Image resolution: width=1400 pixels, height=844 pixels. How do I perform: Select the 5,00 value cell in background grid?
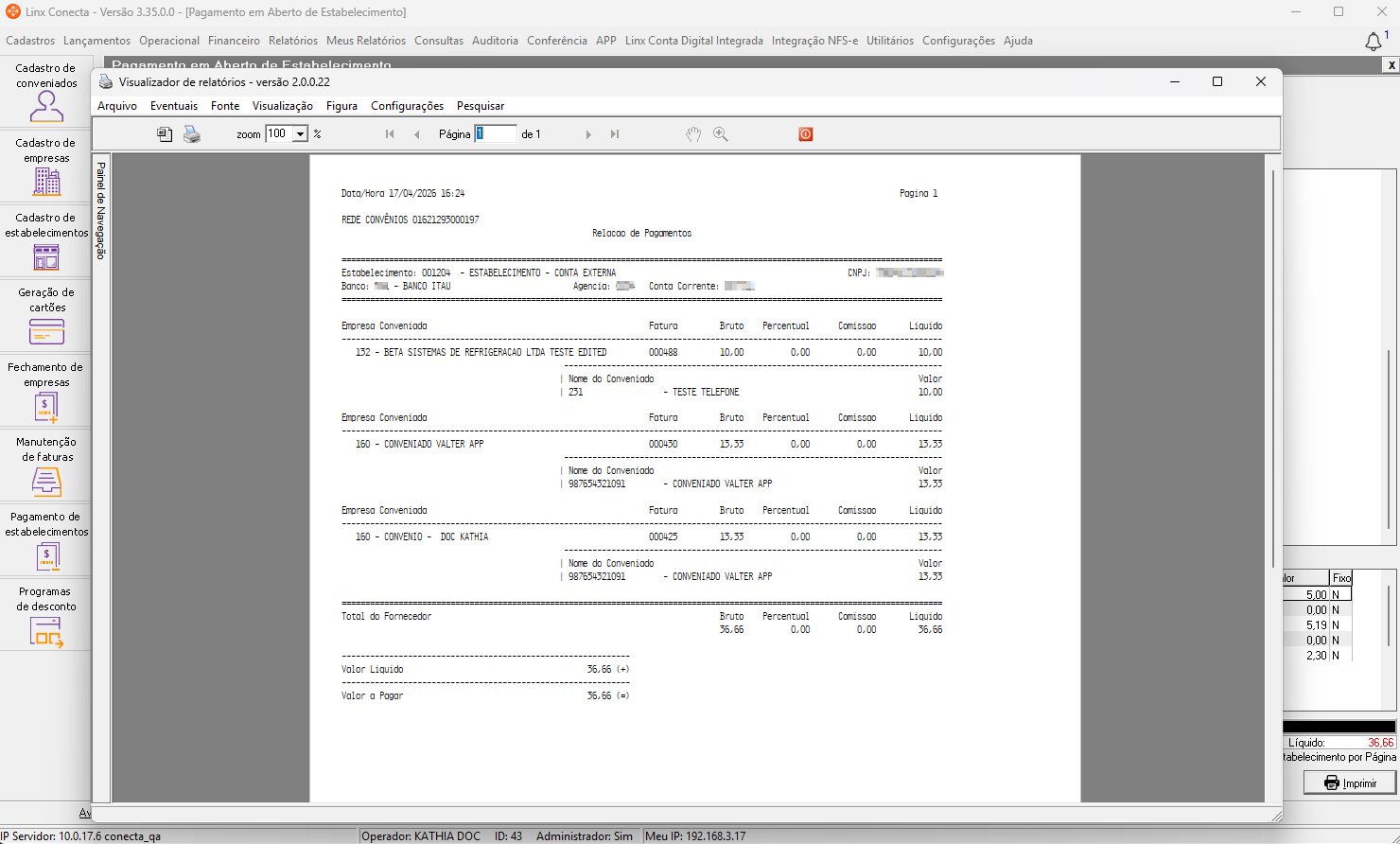[1305, 595]
